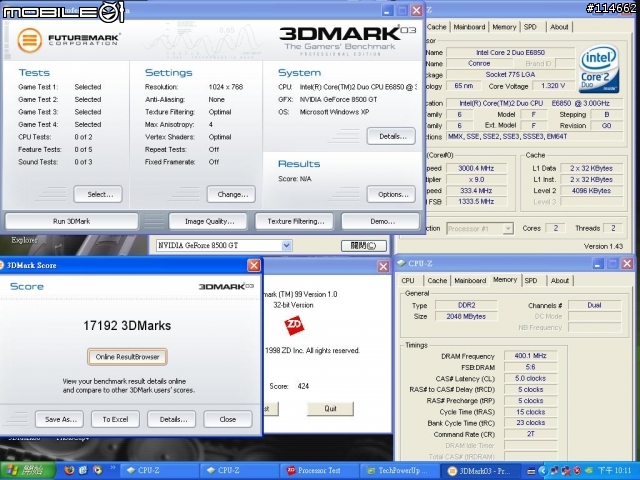Open system Details... in 3DMark03
This screenshot has width=640, height=480.
point(391,136)
